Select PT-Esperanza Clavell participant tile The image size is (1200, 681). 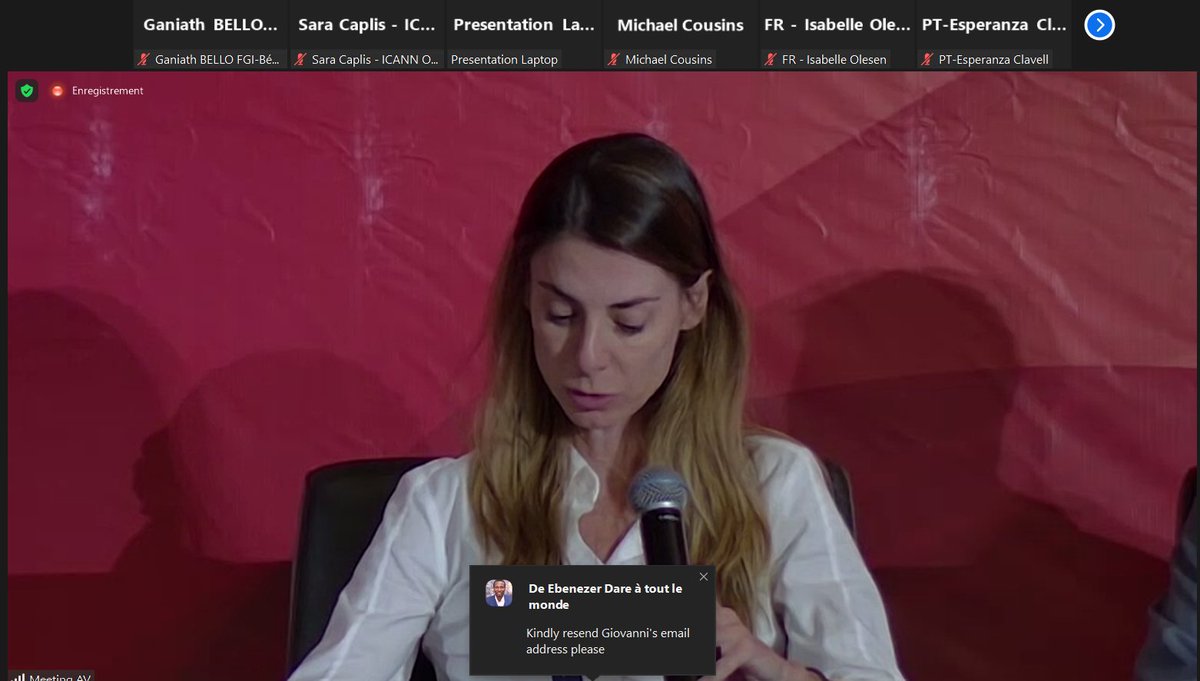point(993,35)
